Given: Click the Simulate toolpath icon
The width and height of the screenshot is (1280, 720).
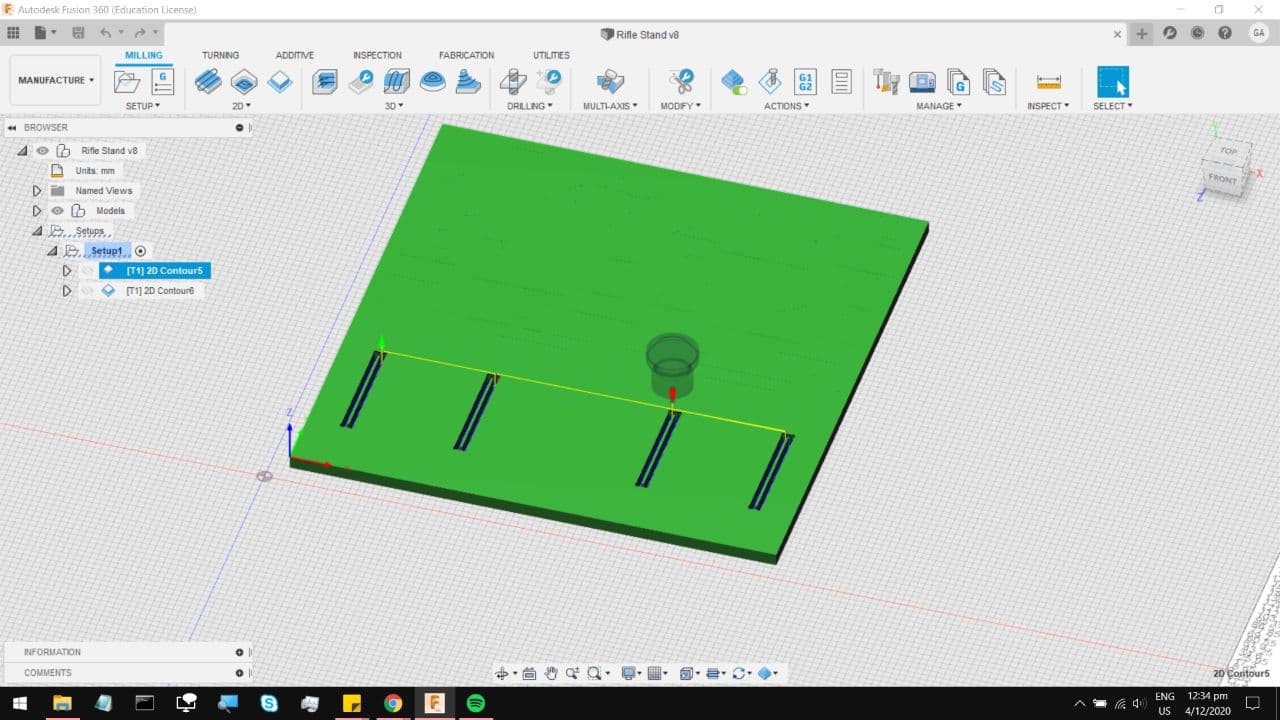Looking at the screenshot, I should (770, 81).
